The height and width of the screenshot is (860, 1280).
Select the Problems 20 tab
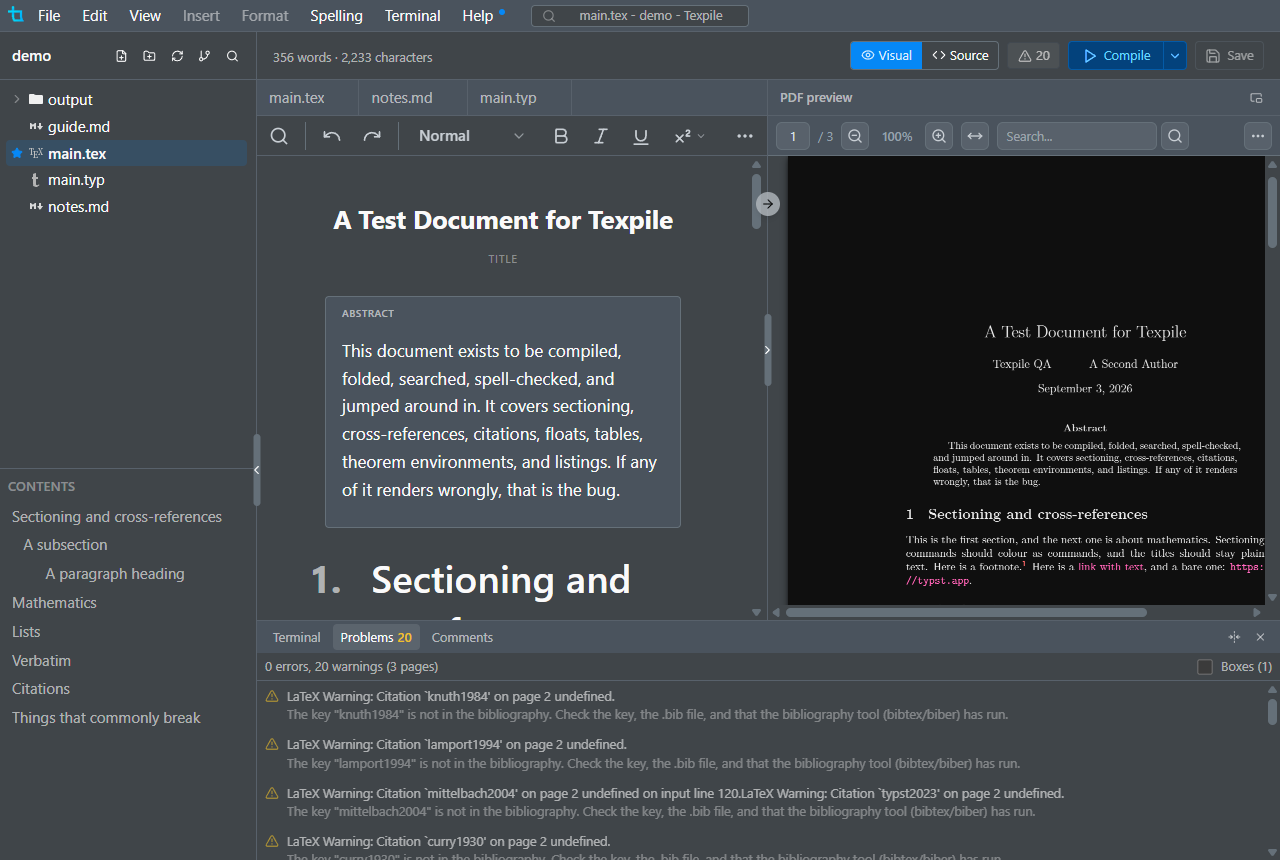coord(376,637)
